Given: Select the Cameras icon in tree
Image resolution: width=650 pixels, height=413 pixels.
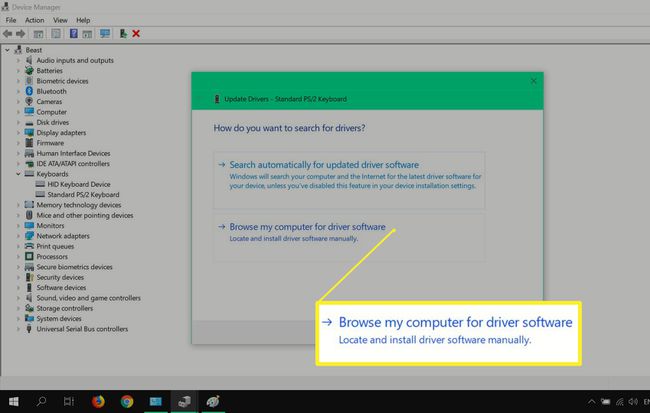Looking at the screenshot, I should pyautogui.click(x=29, y=102).
